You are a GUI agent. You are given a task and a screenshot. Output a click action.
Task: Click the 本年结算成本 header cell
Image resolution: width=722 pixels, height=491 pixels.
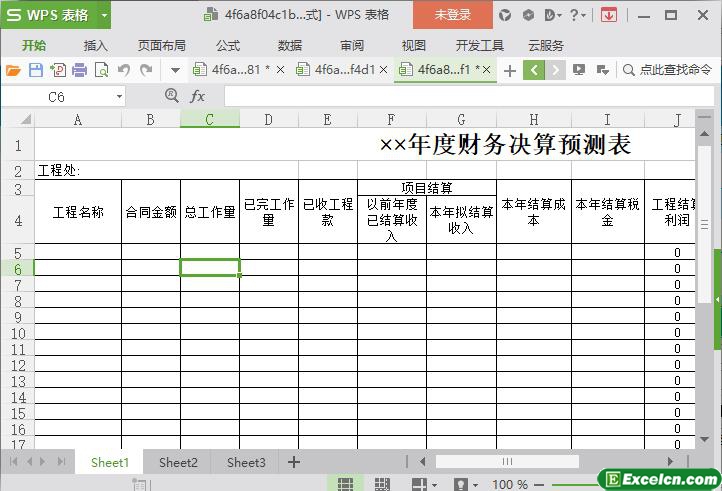click(x=534, y=212)
